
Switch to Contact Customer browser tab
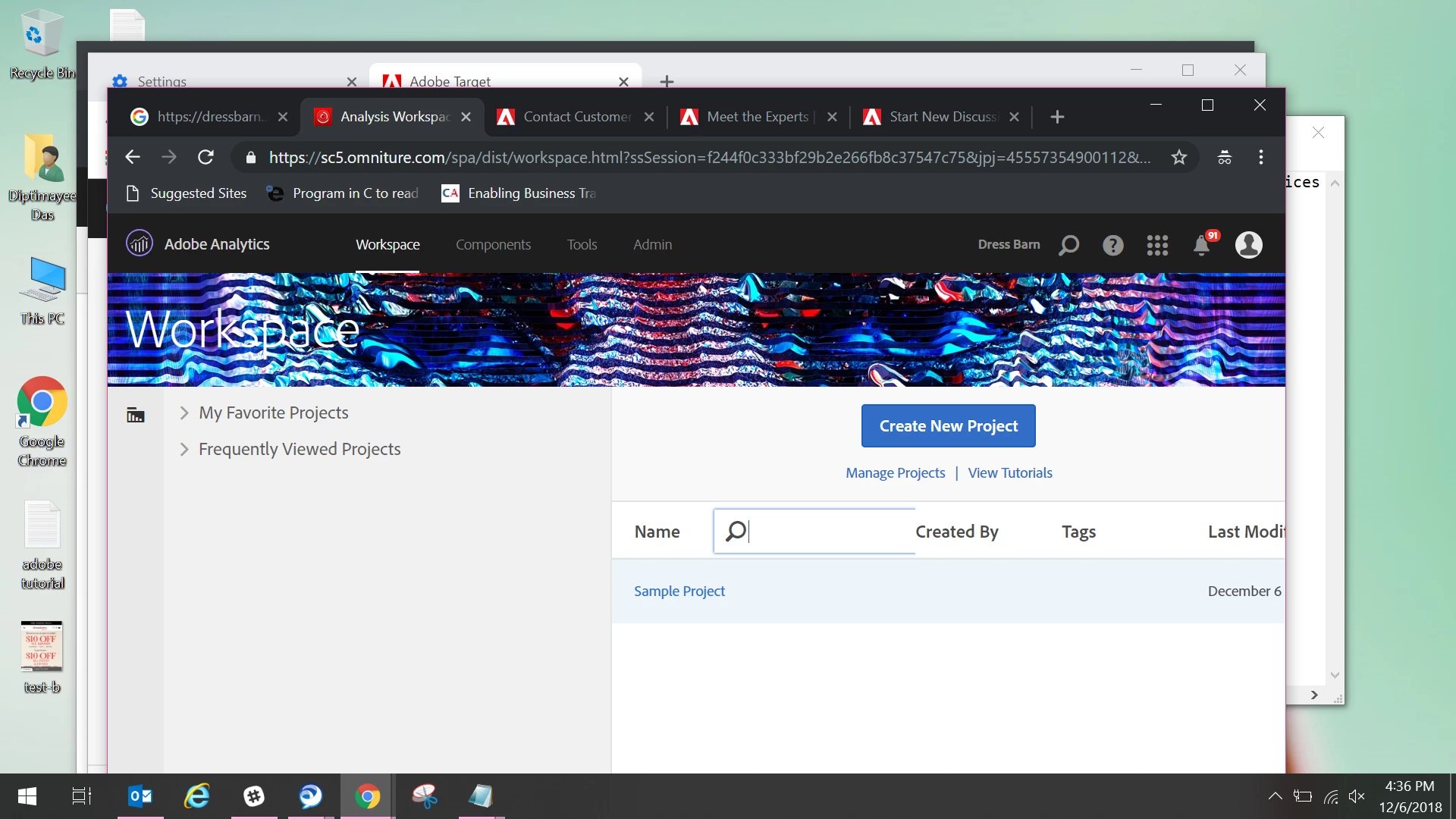pyautogui.click(x=576, y=117)
